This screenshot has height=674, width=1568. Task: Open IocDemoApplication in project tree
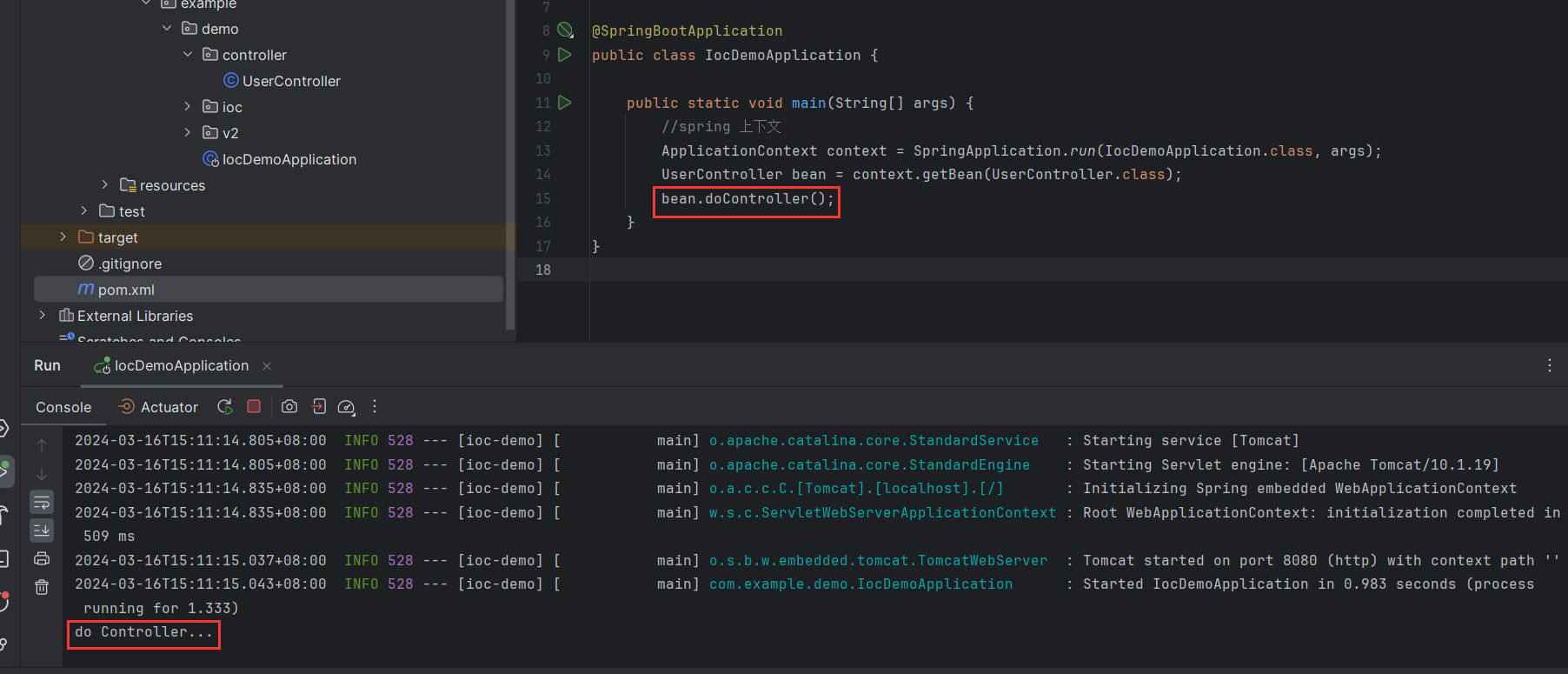289,159
